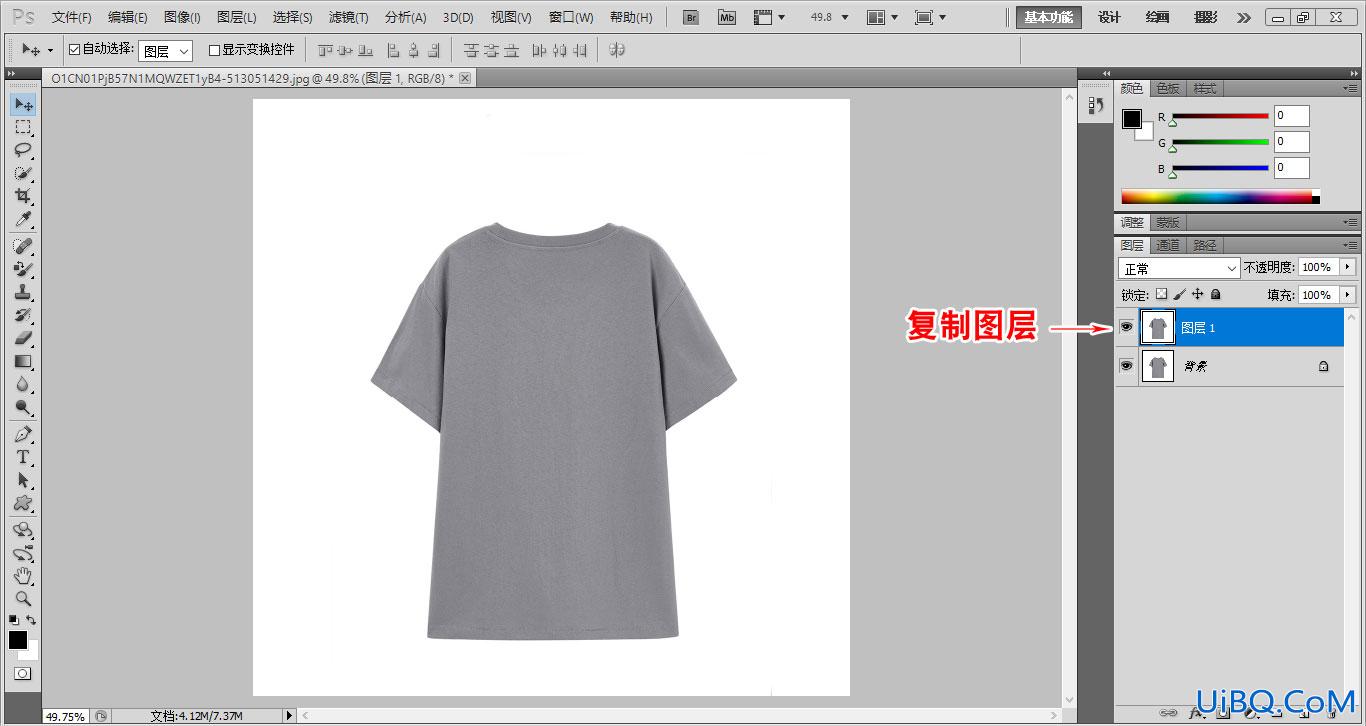Toggle lock all icon

tap(1215, 295)
